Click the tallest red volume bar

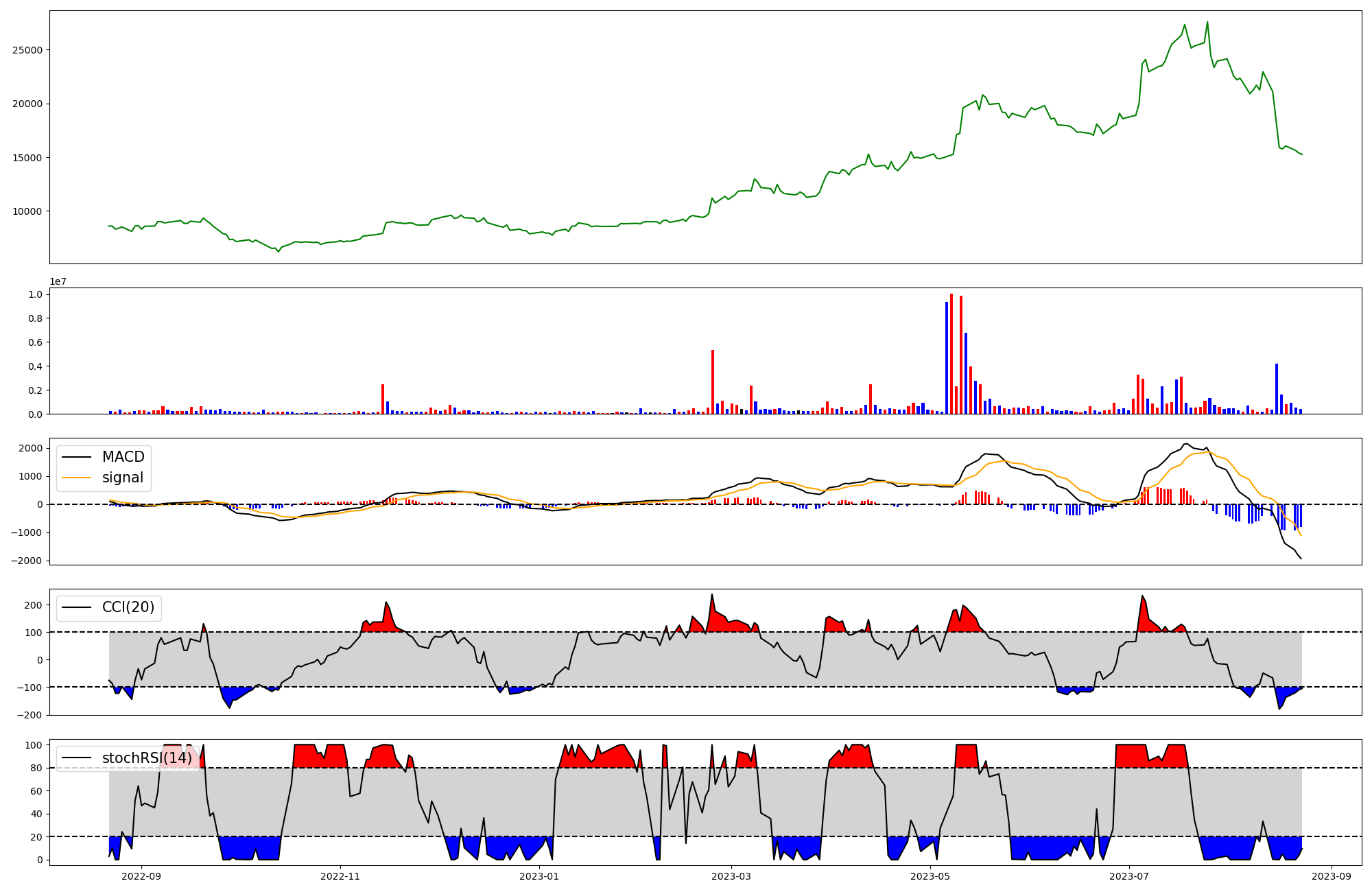point(951,353)
